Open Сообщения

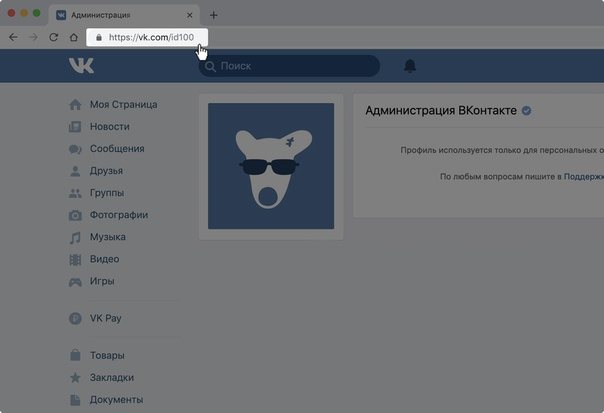[117, 149]
